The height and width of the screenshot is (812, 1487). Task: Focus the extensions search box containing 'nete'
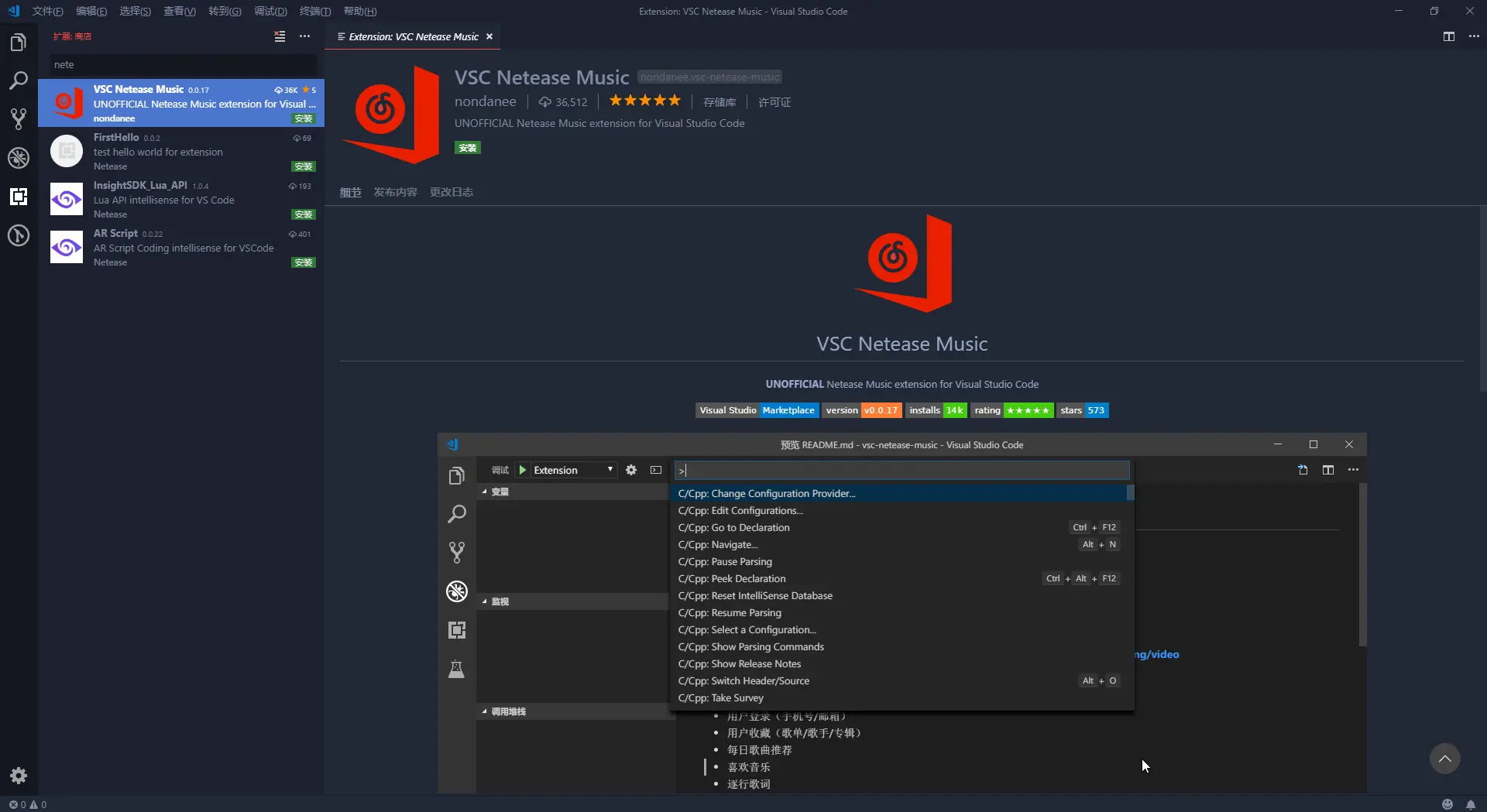pos(184,64)
